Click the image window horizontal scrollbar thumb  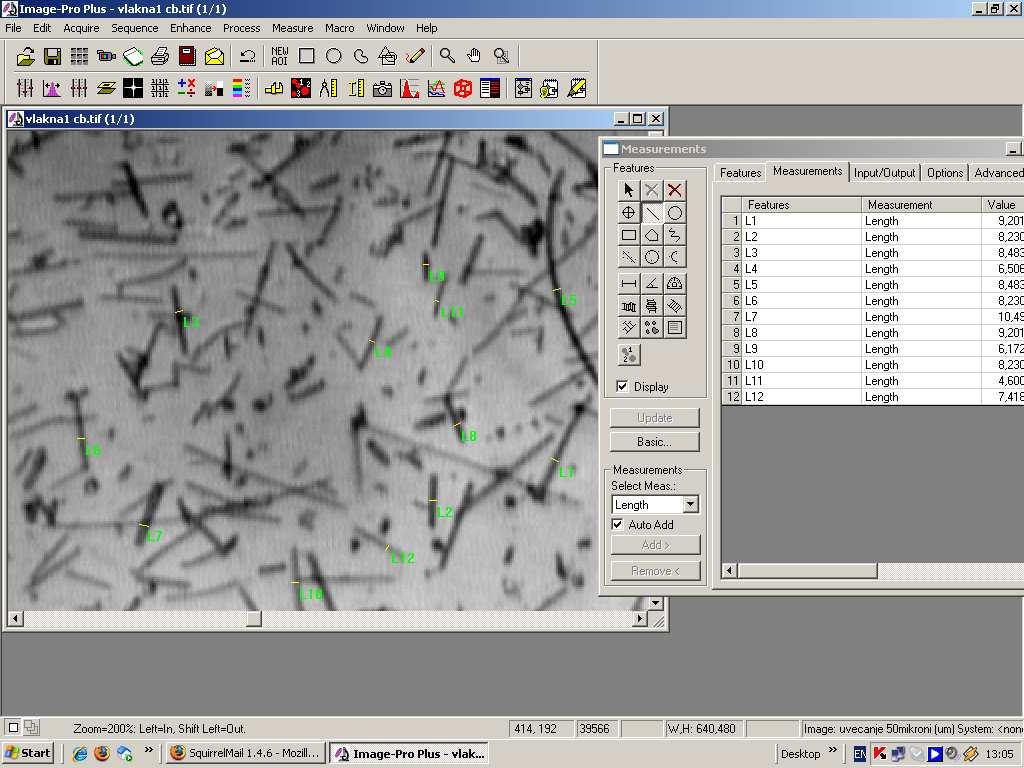[254, 618]
